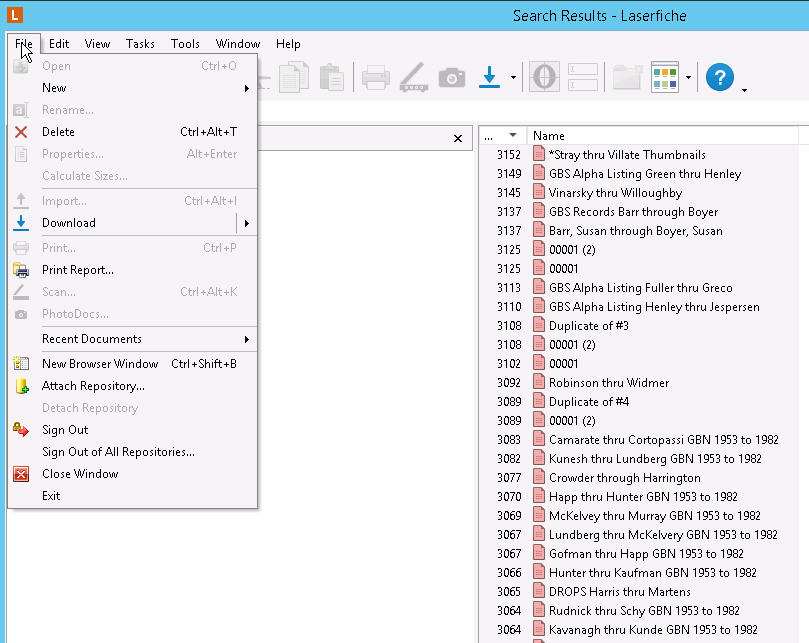Click the Print Report printer icon
This screenshot has height=643, width=809.
click(21, 270)
